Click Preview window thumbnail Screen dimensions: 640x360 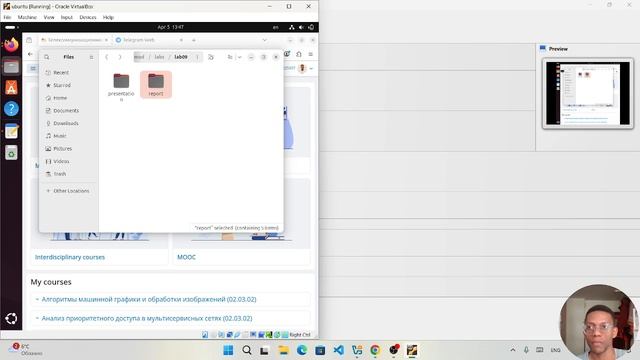click(588, 93)
